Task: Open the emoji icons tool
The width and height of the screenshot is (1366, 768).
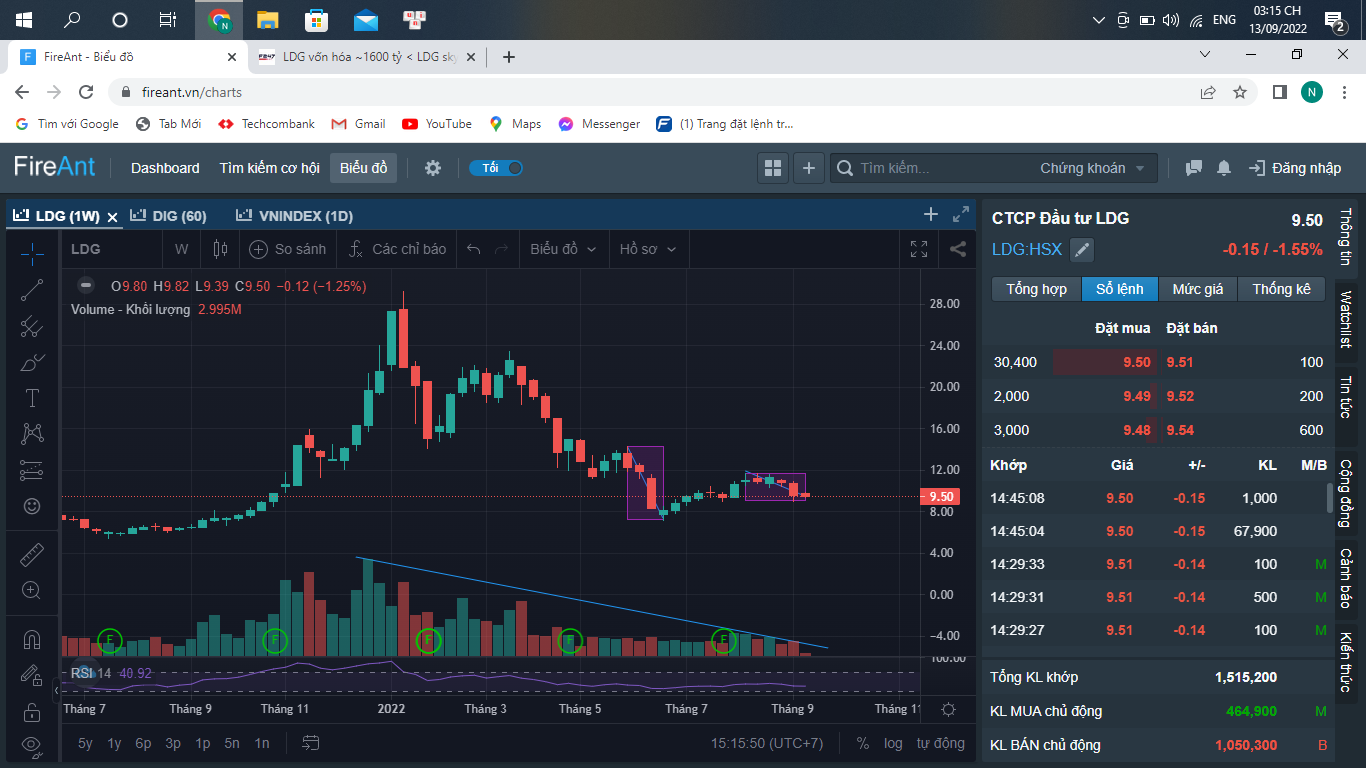Action: [x=32, y=506]
